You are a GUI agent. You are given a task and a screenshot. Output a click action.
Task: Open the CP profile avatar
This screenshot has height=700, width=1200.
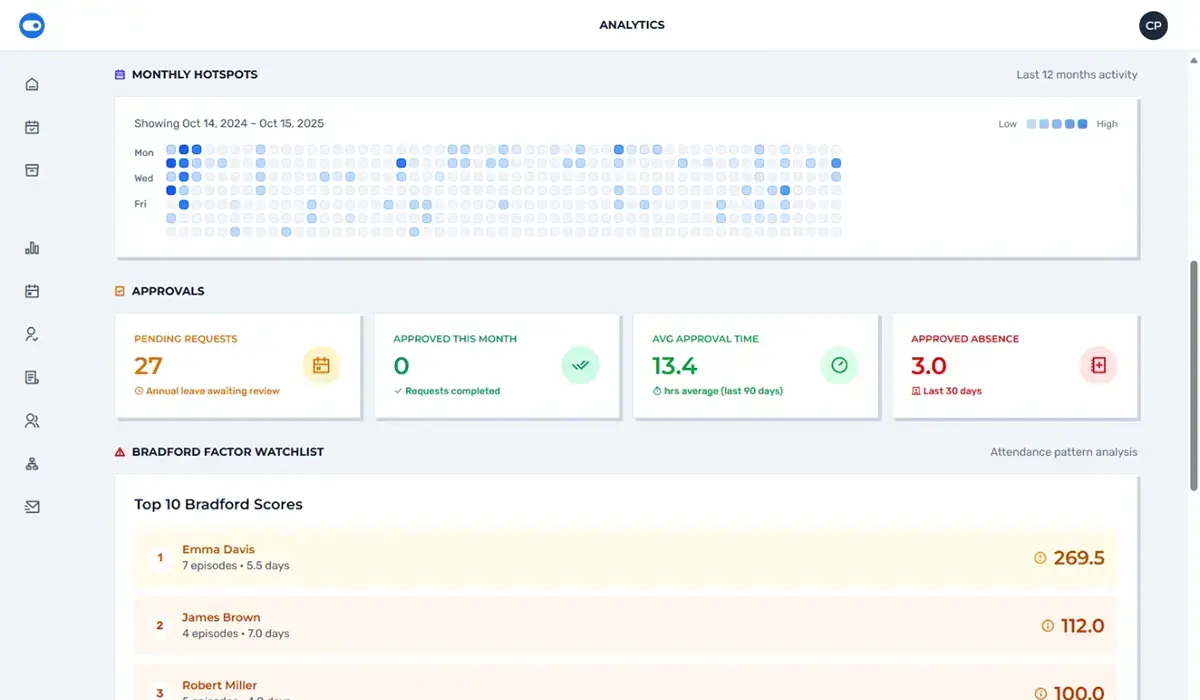pyautogui.click(x=1153, y=25)
